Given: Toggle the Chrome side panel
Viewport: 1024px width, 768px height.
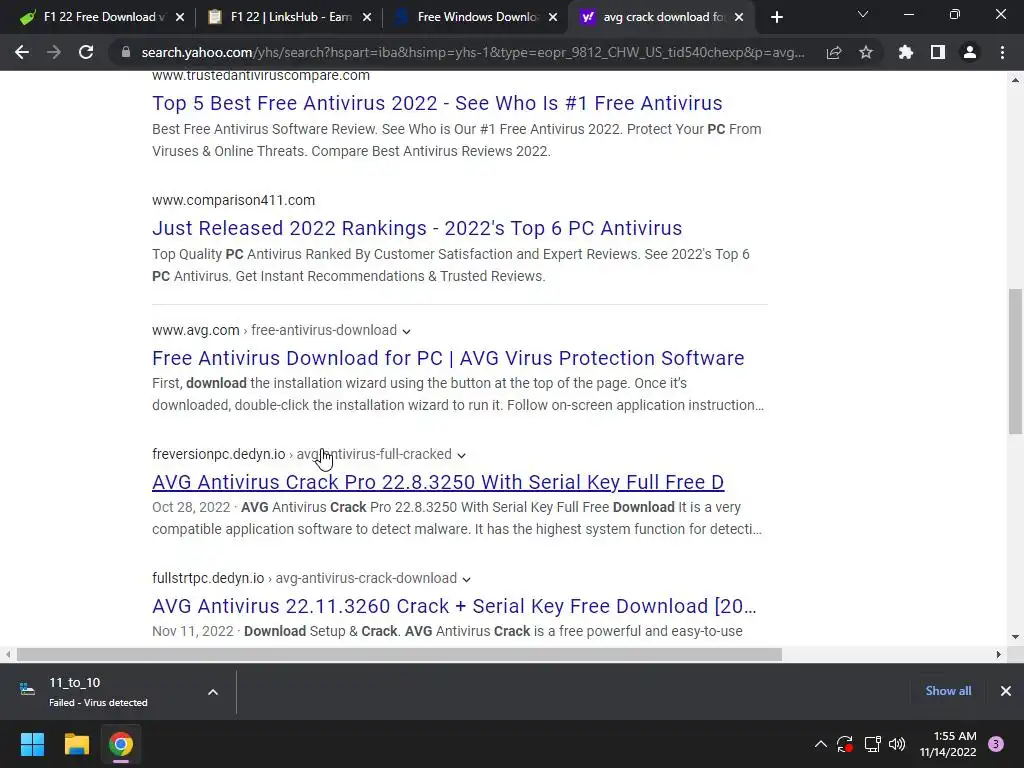Looking at the screenshot, I should [x=937, y=52].
